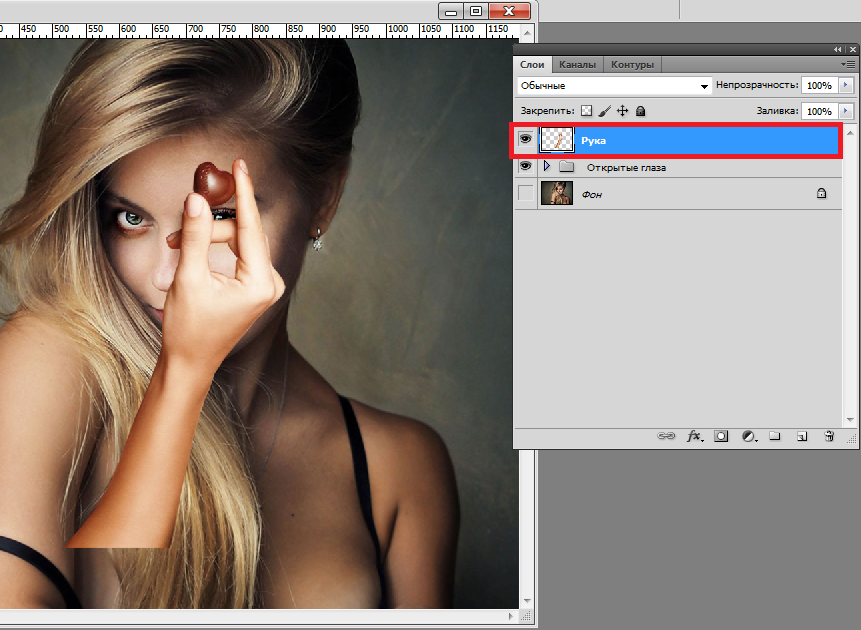Image resolution: width=861 pixels, height=630 pixels.
Task: Switch to the Каналы tab
Action: click(x=577, y=64)
